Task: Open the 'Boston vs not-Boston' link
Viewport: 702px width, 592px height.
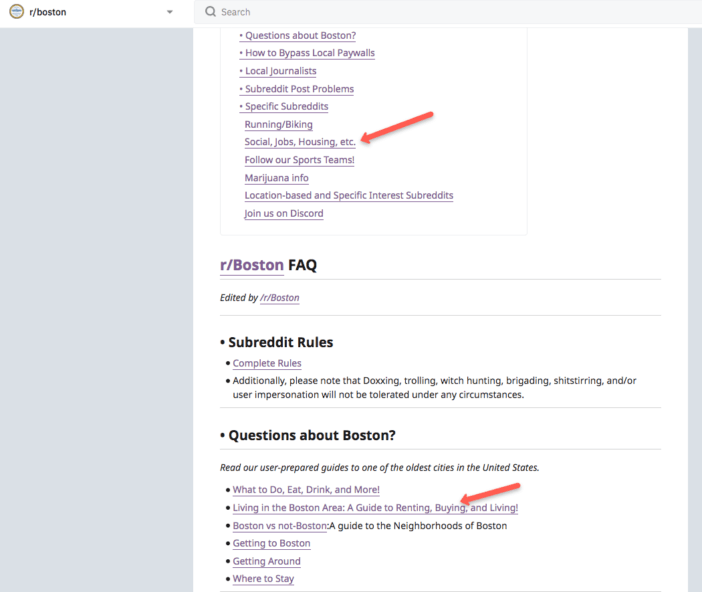Action: pyautogui.click(x=281, y=525)
